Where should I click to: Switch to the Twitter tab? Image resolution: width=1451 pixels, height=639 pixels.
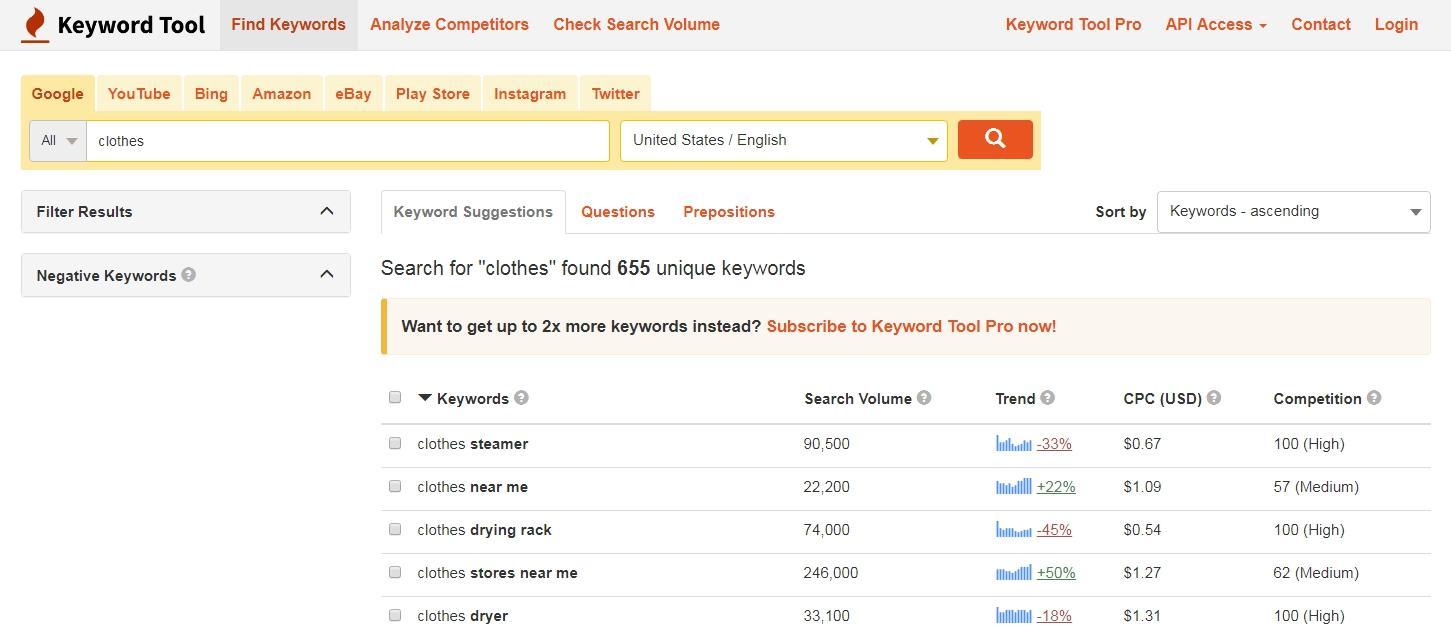tap(616, 94)
